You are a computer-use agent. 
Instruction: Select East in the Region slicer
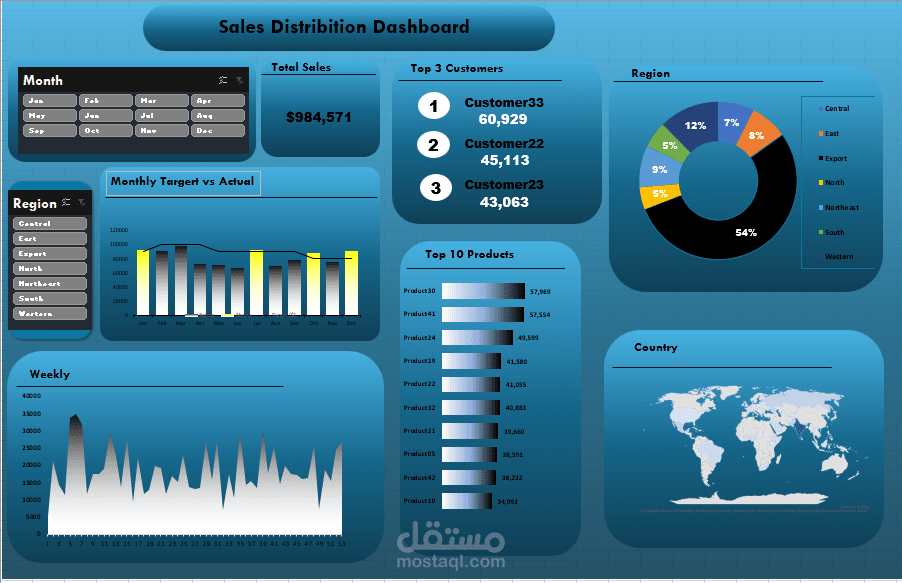(50, 238)
